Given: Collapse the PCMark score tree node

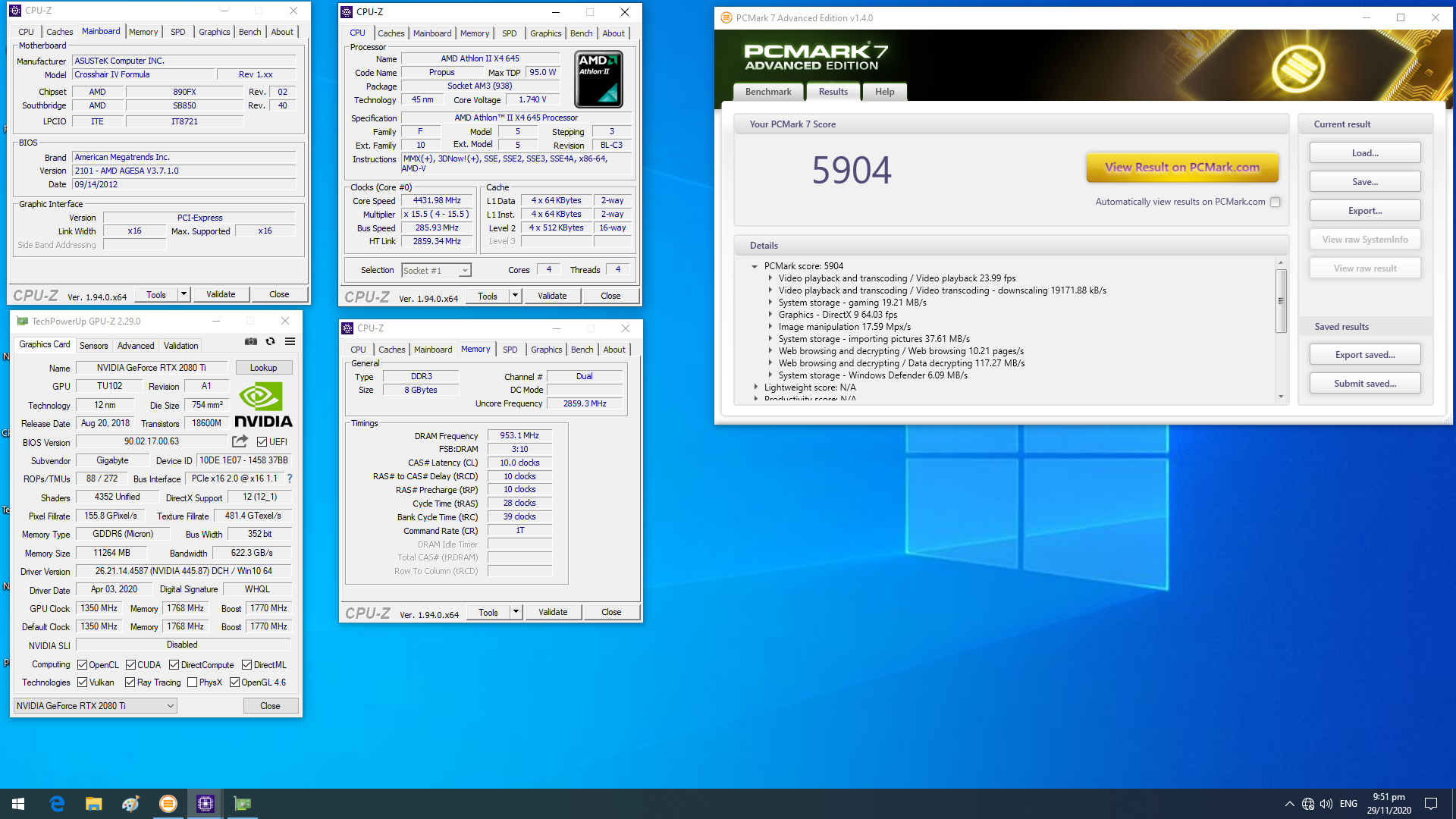Looking at the screenshot, I should (755, 266).
